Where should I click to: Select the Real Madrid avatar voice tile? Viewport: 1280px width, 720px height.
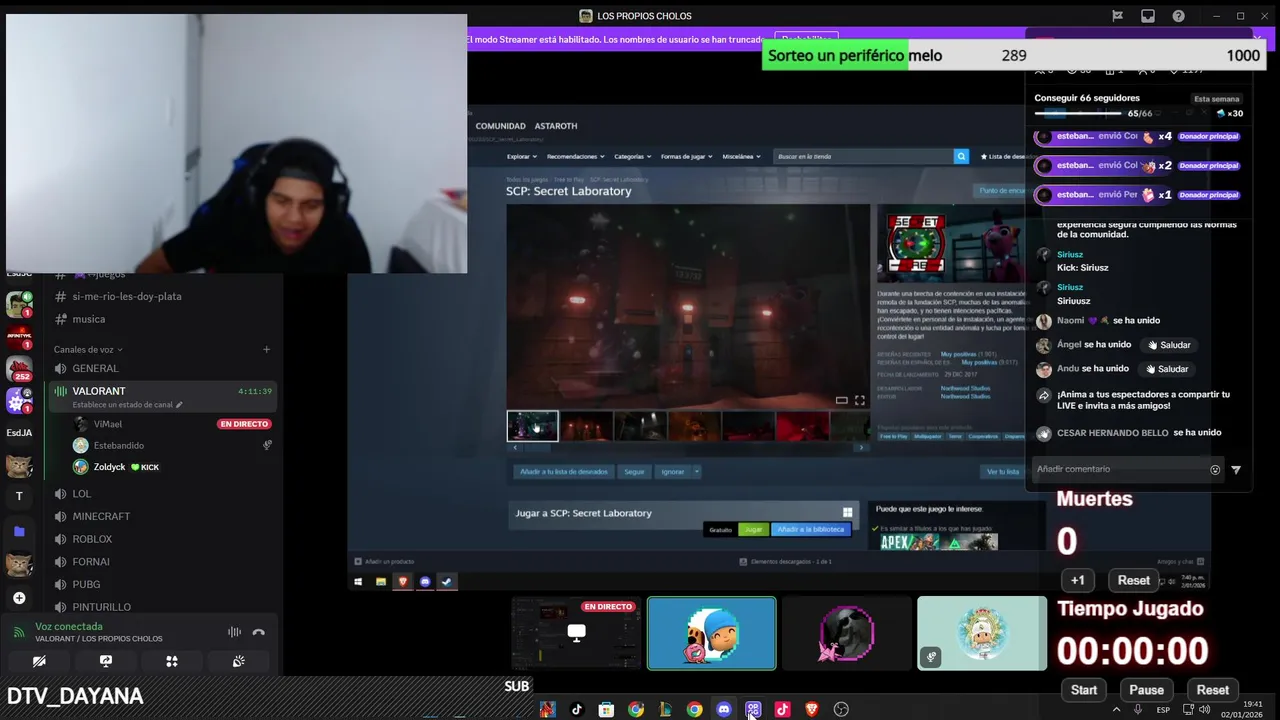982,633
